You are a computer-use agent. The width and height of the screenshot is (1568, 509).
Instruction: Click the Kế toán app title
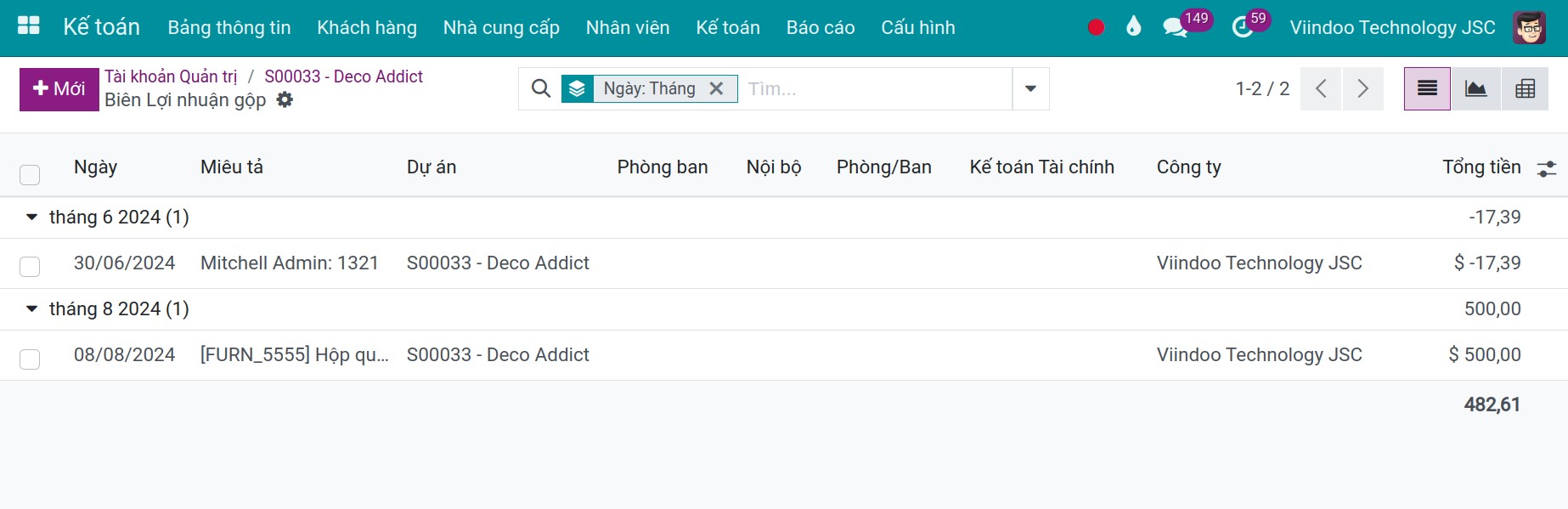[x=101, y=26]
